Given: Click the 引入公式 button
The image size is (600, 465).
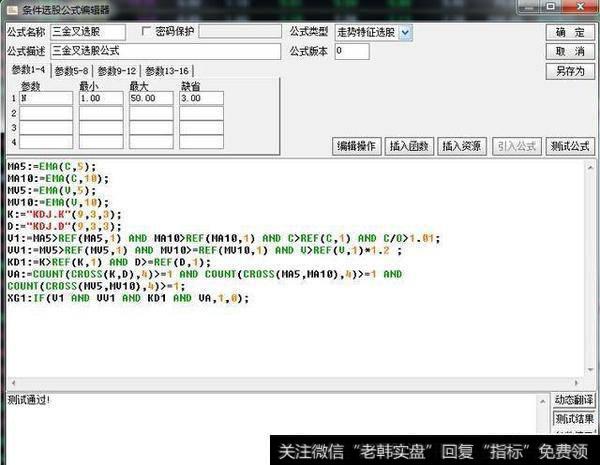Looking at the screenshot, I should click(517, 146).
